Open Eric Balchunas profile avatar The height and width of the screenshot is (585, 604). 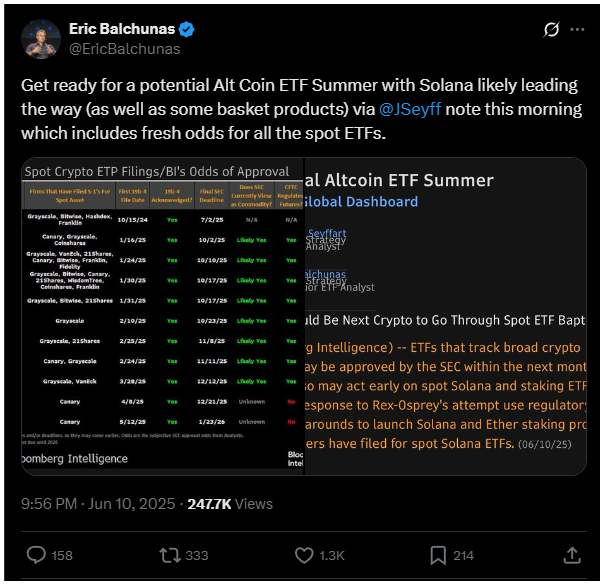tap(41, 39)
